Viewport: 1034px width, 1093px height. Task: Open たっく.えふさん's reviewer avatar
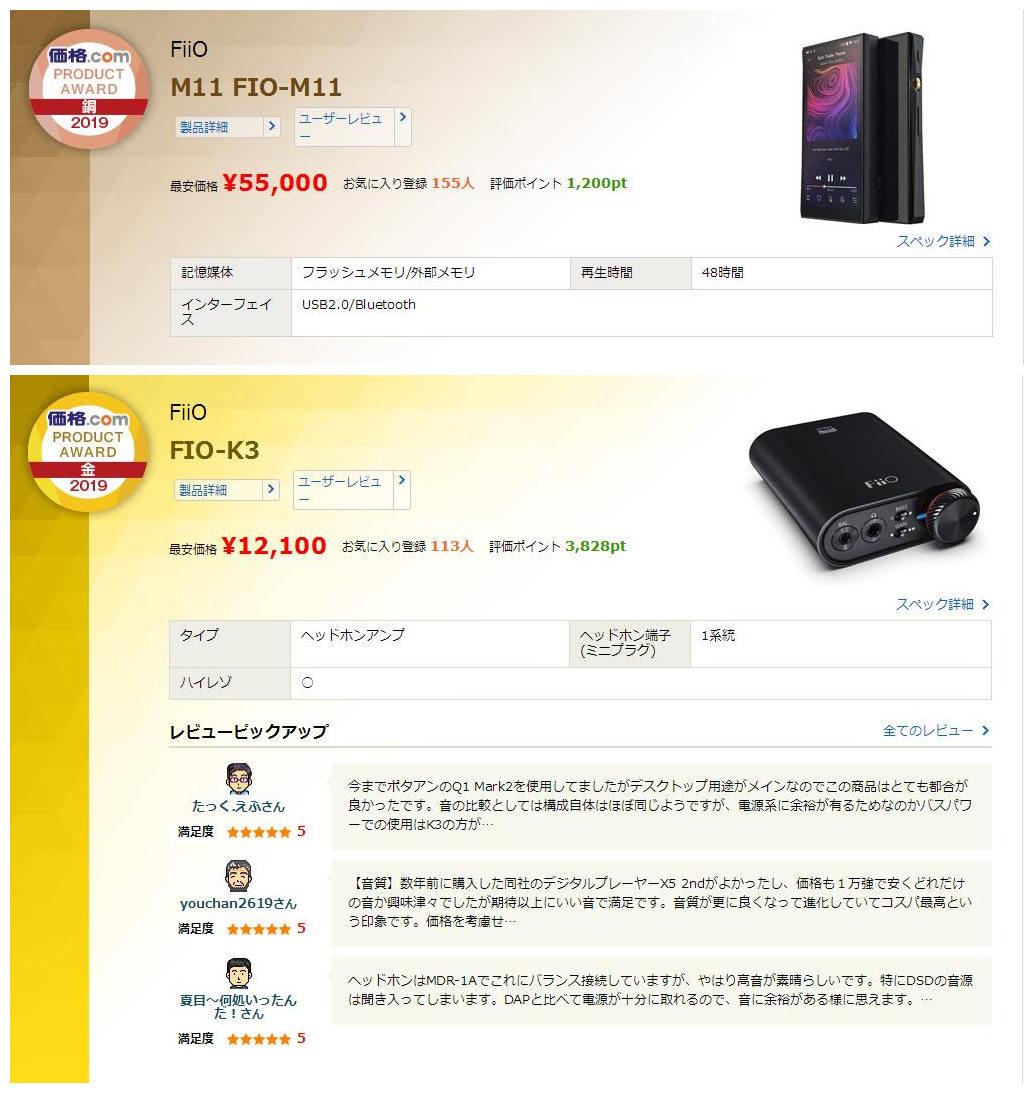(239, 779)
